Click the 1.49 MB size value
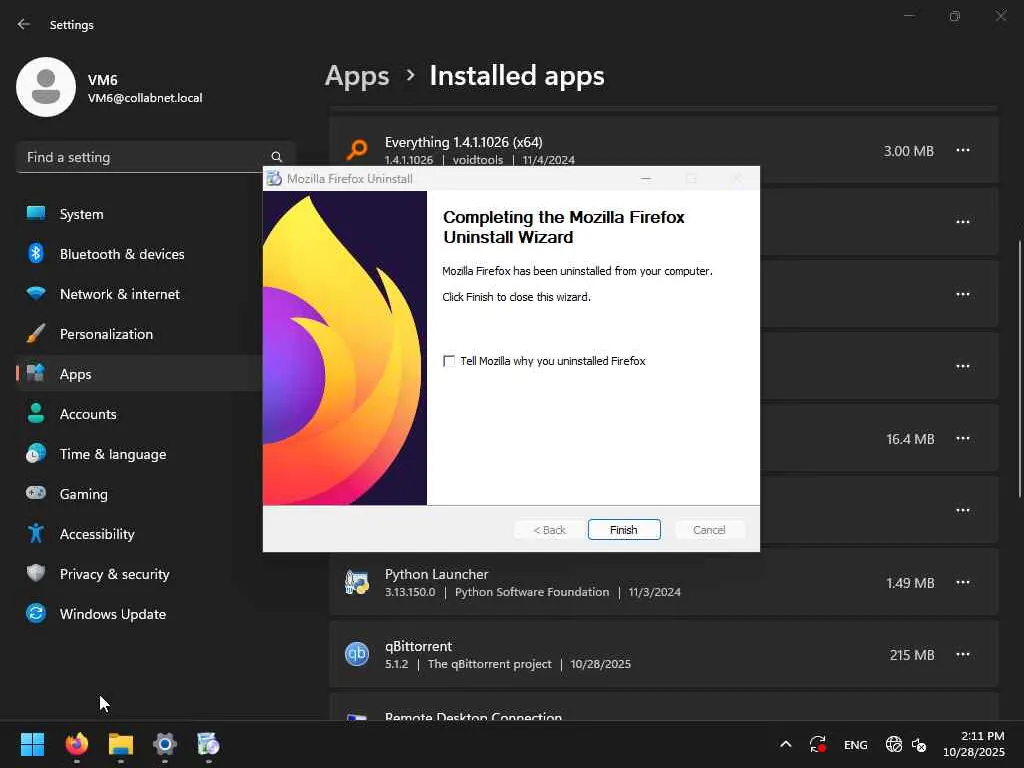 pyautogui.click(x=910, y=583)
